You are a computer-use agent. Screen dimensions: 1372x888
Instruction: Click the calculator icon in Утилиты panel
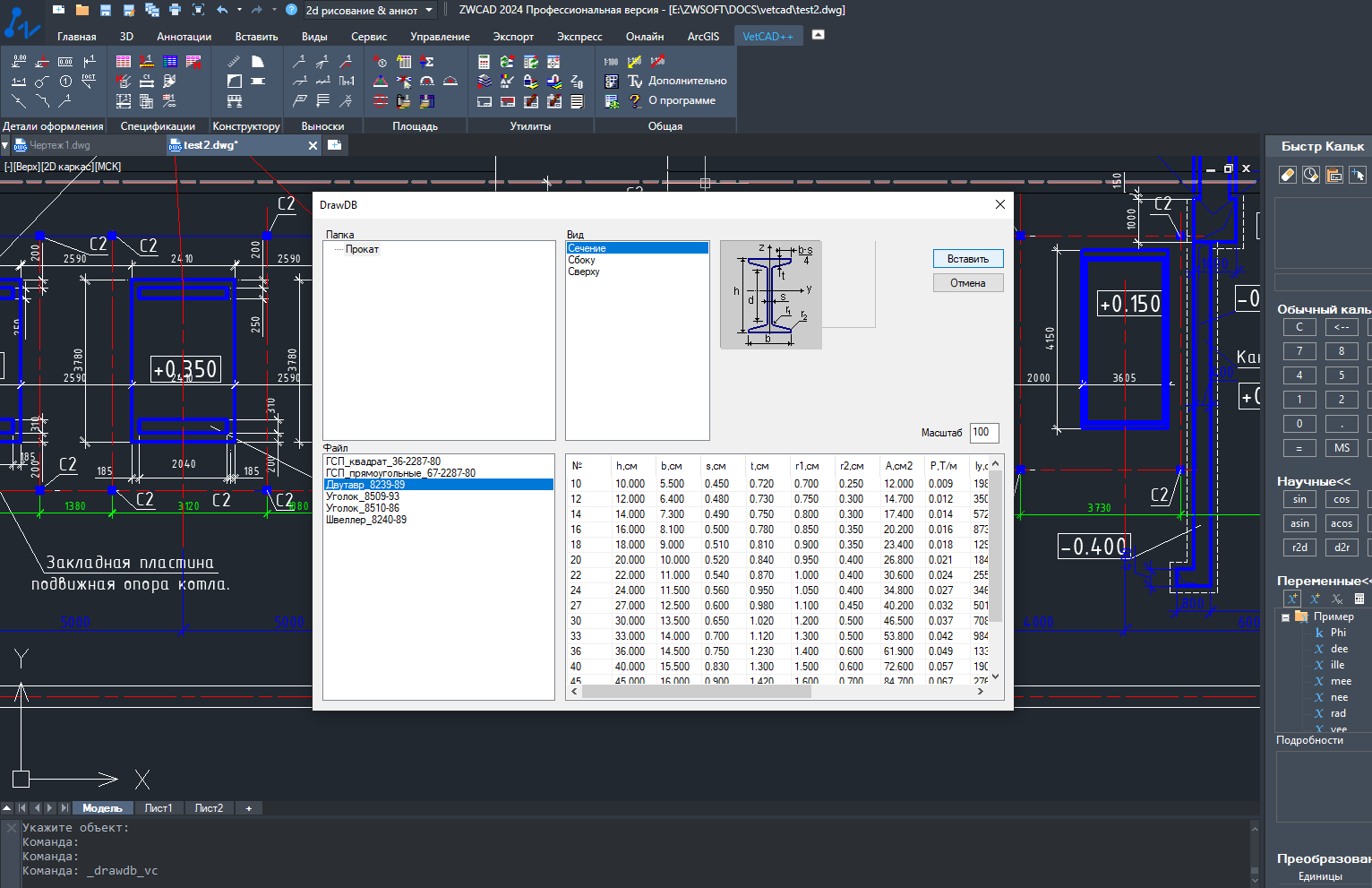pyautogui.click(x=484, y=62)
